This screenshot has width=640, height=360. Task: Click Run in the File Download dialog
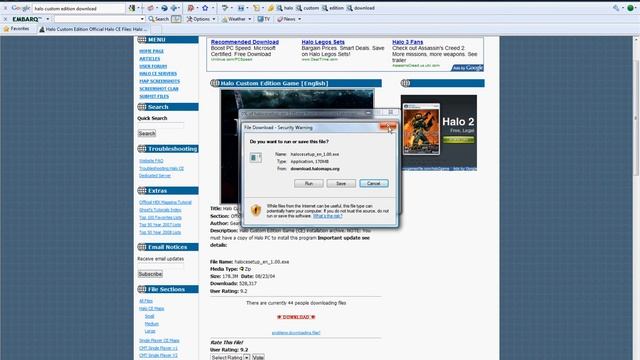309,184
